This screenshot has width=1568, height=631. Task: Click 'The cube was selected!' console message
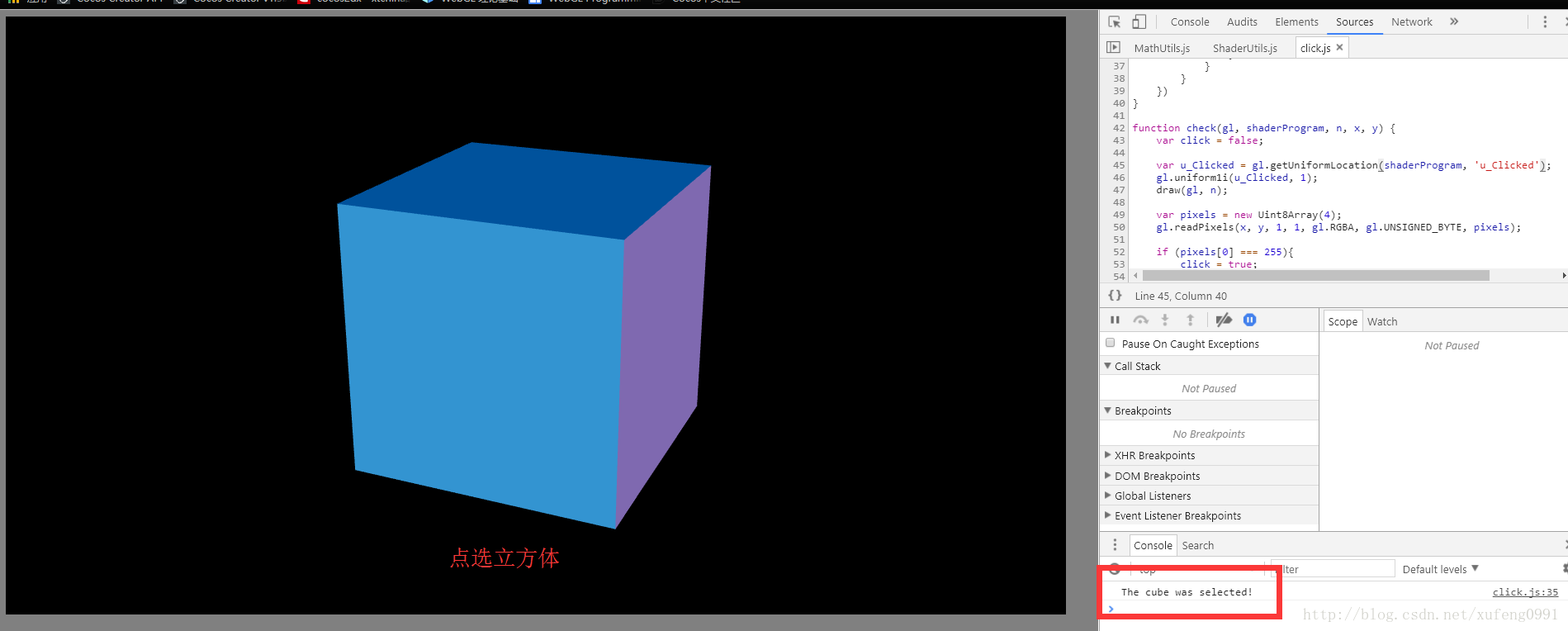click(x=1187, y=592)
